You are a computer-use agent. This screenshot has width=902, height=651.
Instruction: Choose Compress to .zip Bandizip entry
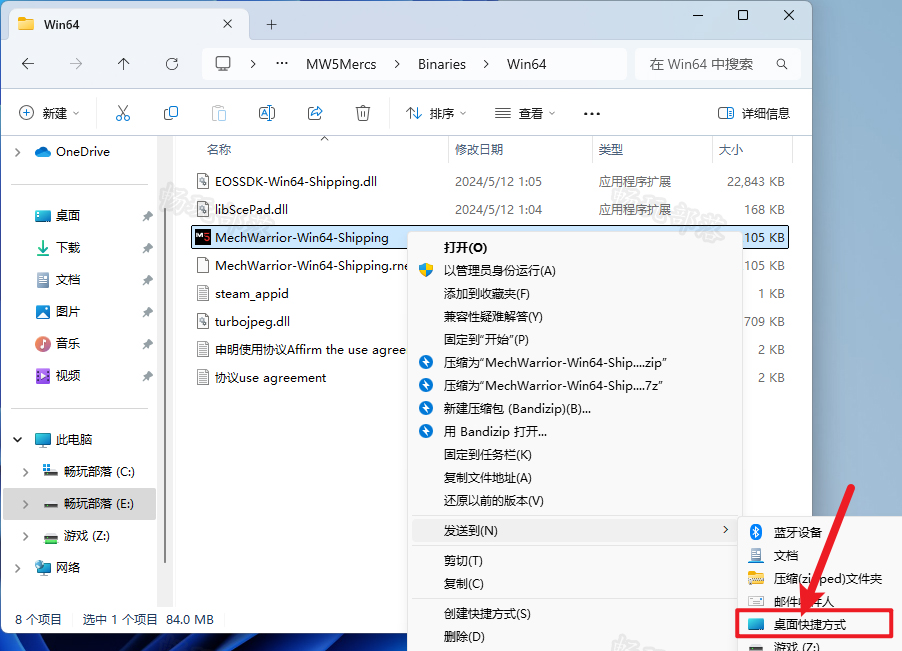click(x=555, y=363)
